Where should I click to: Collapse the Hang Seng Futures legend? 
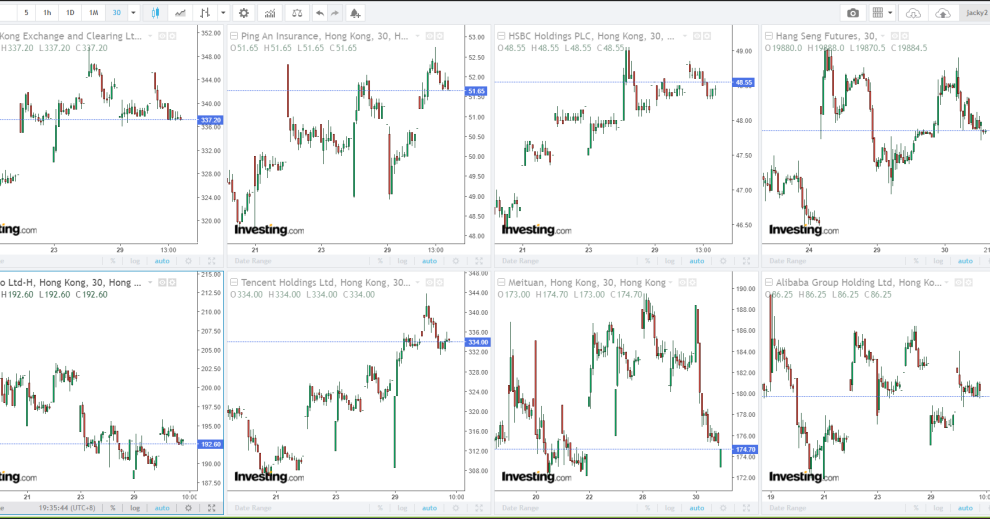pos(768,36)
